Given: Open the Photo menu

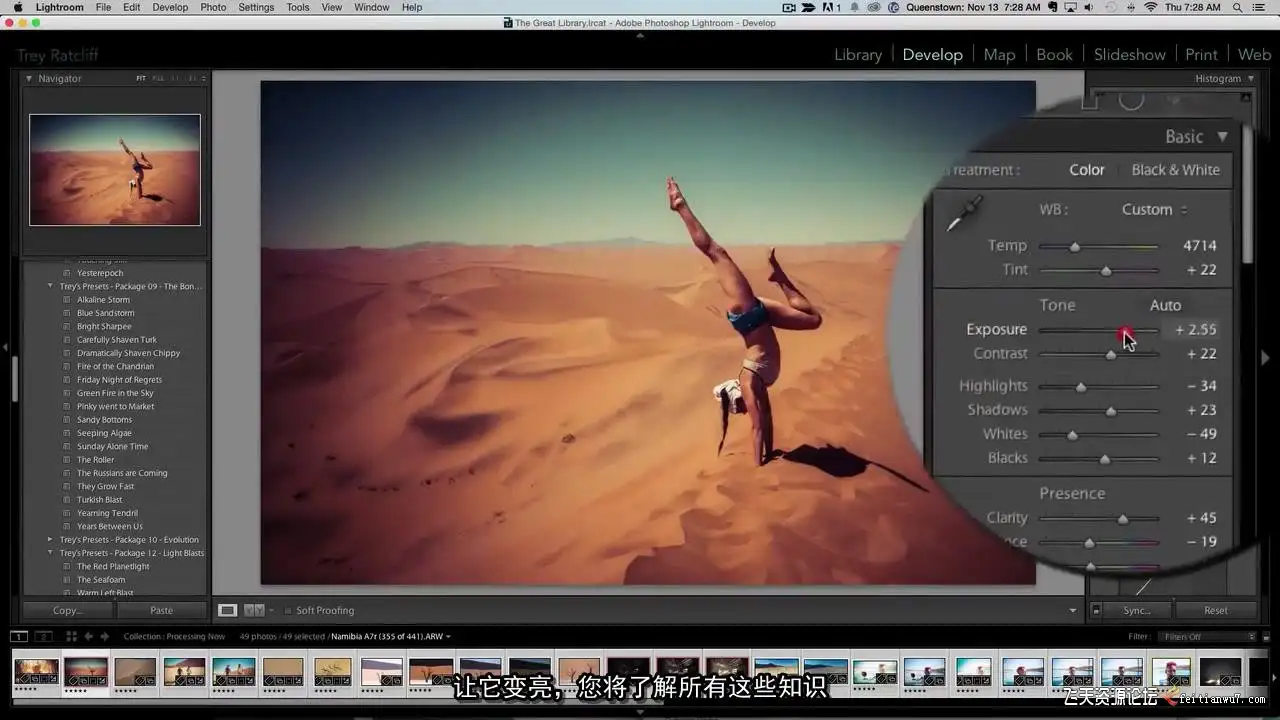Looking at the screenshot, I should [x=213, y=7].
